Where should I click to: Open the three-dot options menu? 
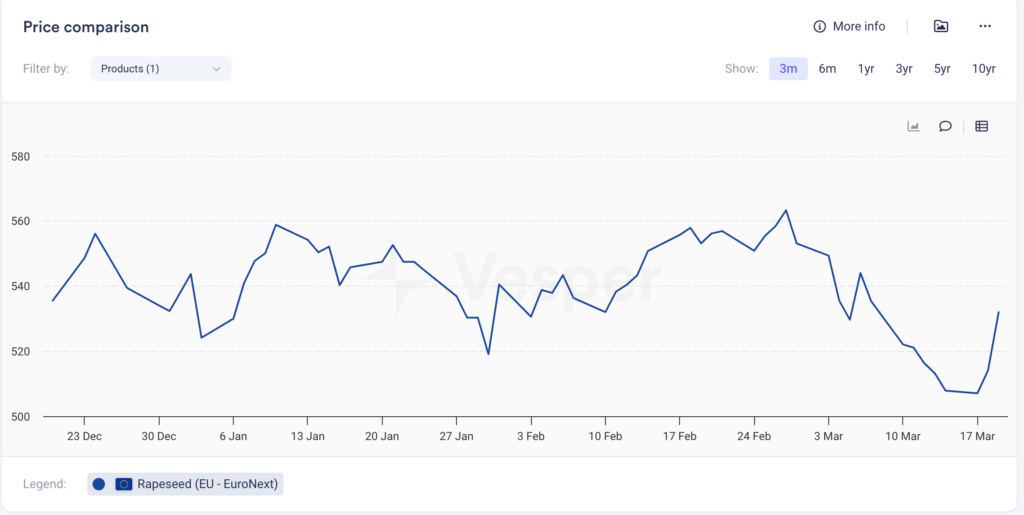point(985,27)
